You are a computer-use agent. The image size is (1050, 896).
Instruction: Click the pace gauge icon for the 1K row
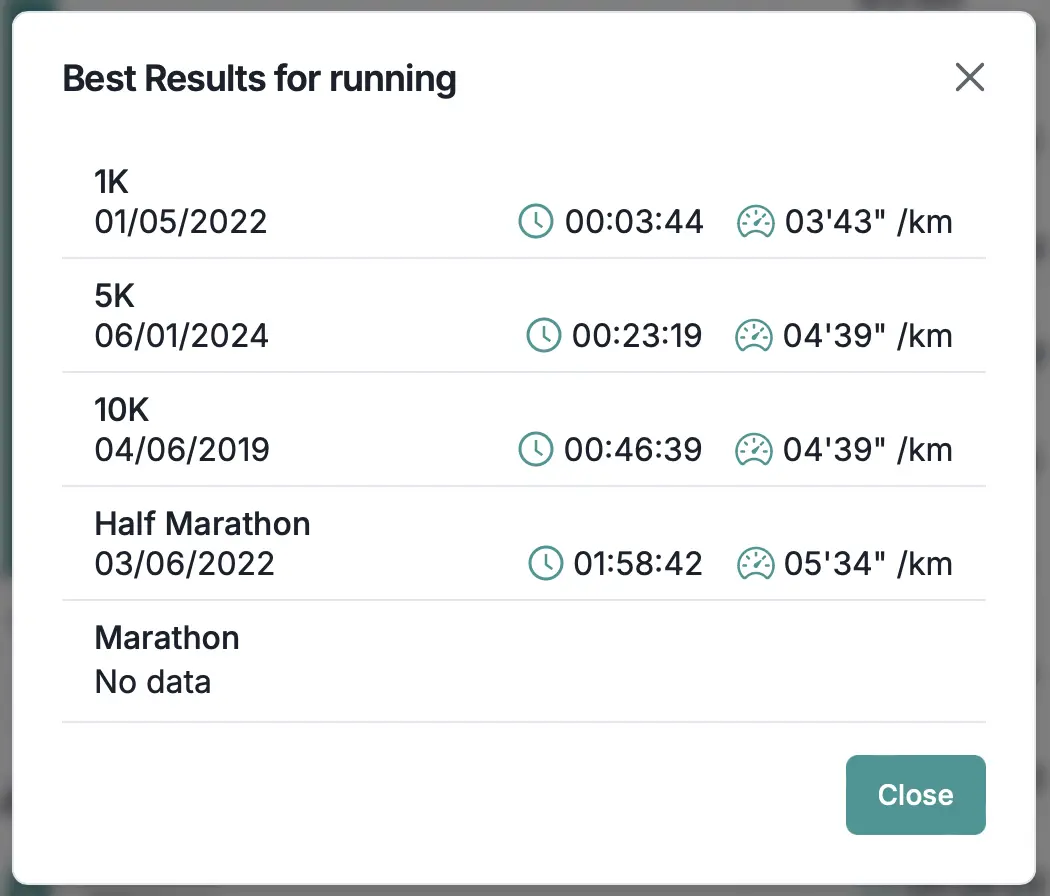[x=755, y=222]
